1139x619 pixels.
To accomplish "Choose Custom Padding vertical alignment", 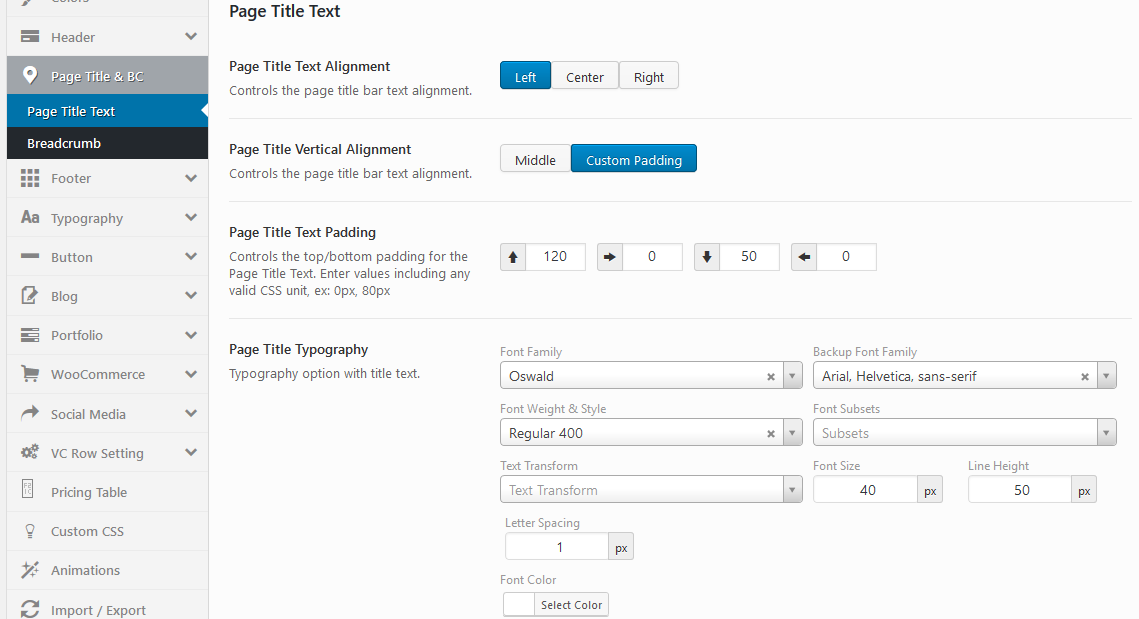I will (x=633, y=158).
